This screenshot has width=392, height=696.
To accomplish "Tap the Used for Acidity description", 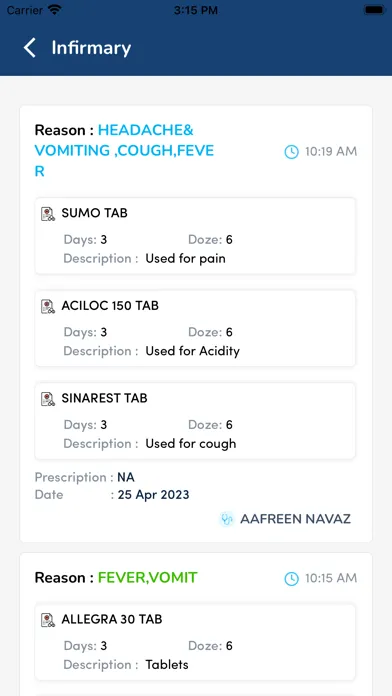I will [193, 351].
